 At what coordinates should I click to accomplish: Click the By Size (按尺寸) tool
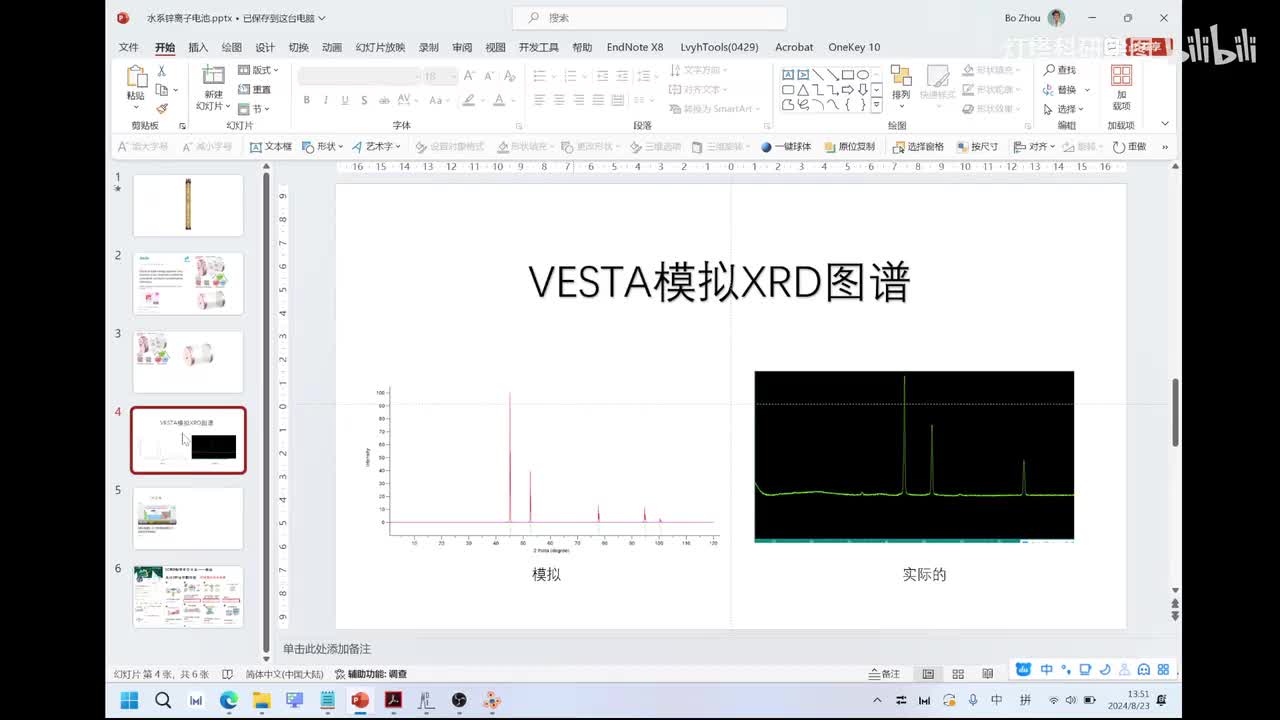[978, 147]
